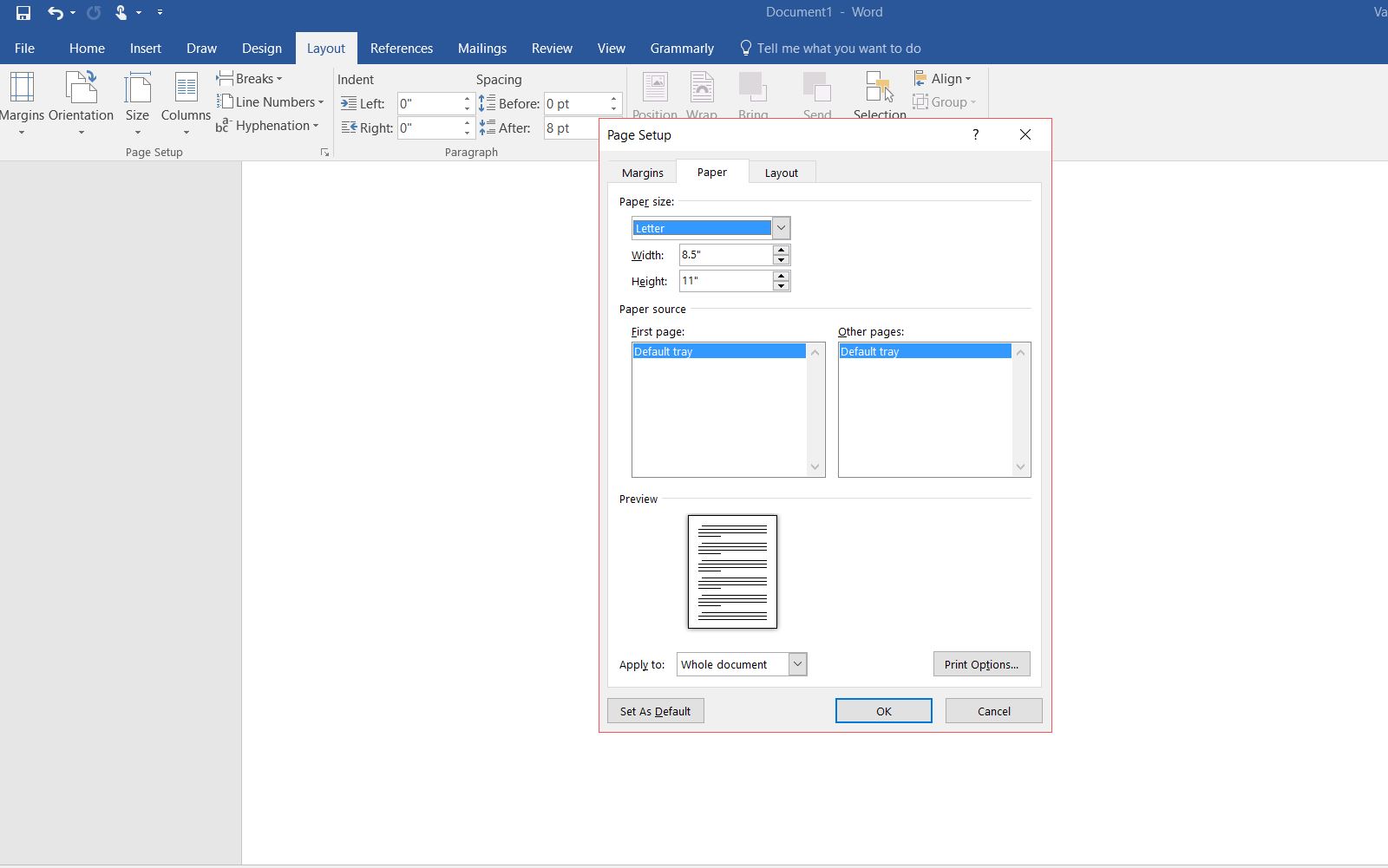Screen dimensions: 1388x868
Task: Open the Columns menu
Action: coord(186,103)
